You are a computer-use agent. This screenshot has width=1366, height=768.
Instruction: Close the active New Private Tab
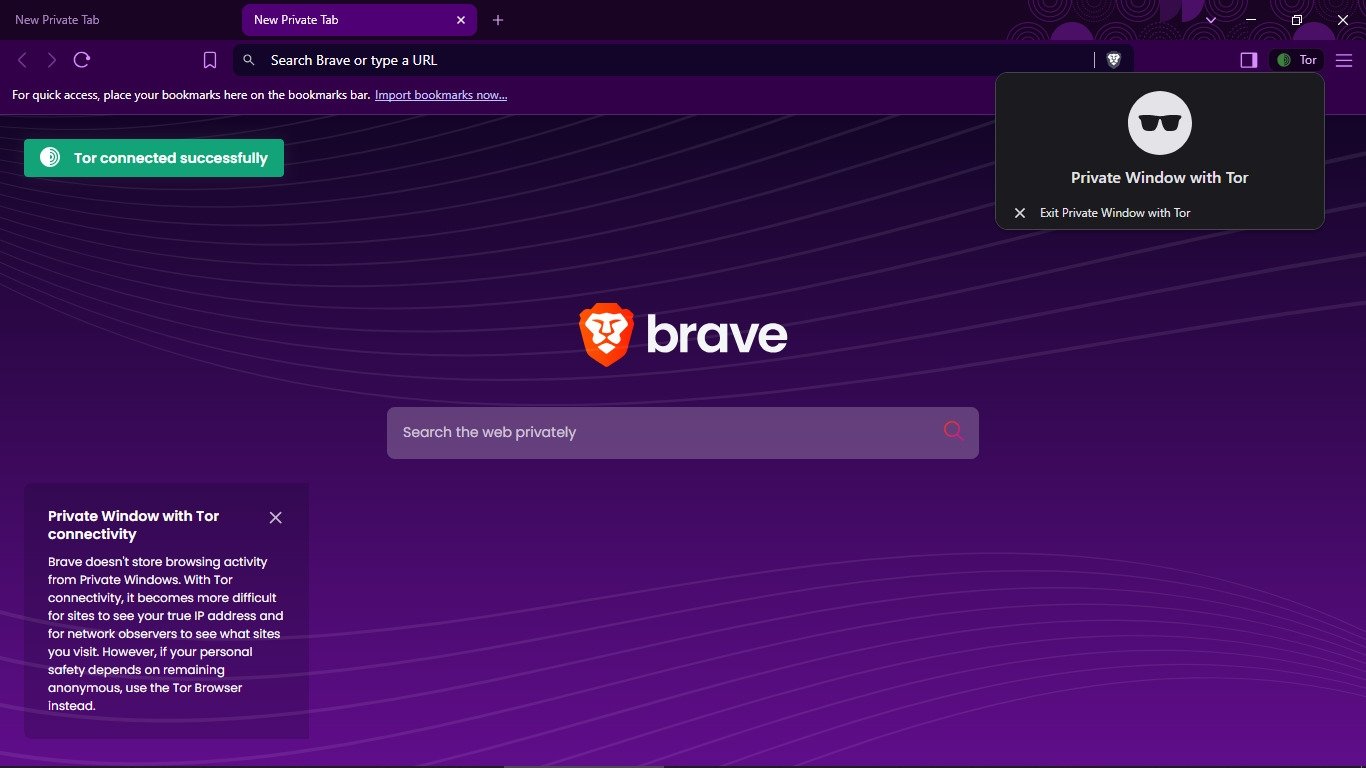(461, 20)
